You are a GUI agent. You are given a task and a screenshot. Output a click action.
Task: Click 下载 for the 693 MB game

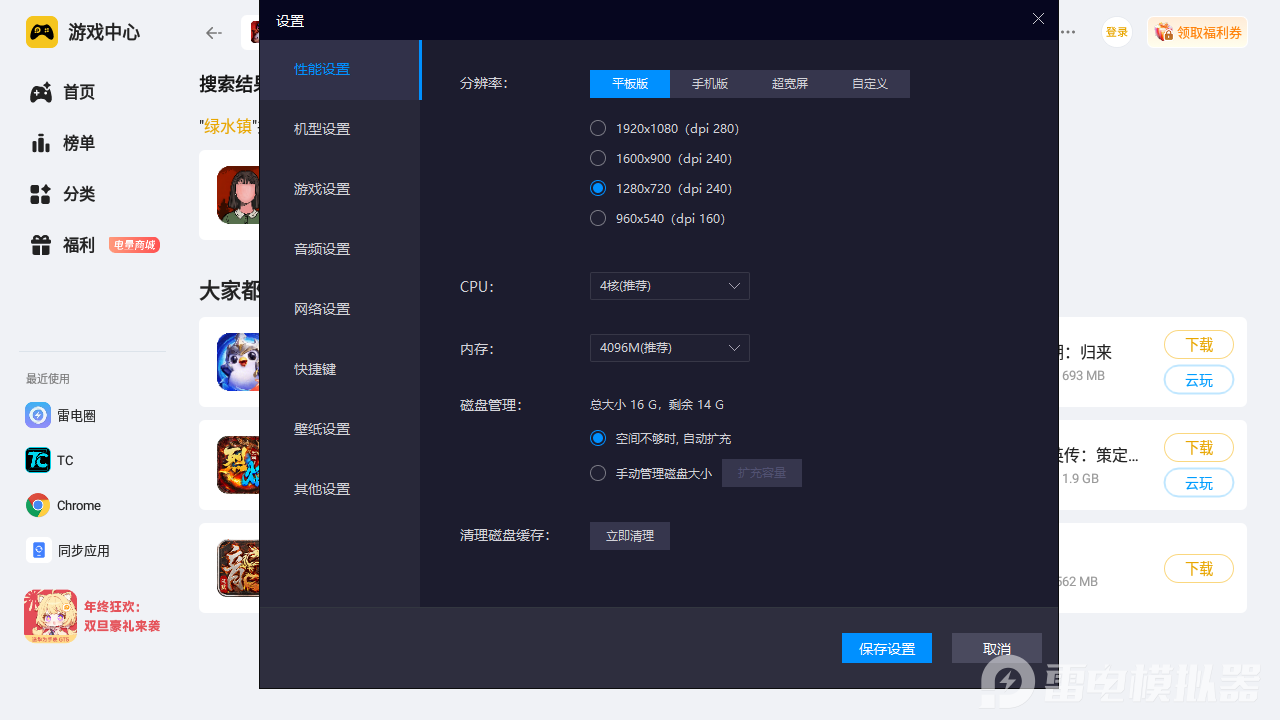(x=1199, y=345)
